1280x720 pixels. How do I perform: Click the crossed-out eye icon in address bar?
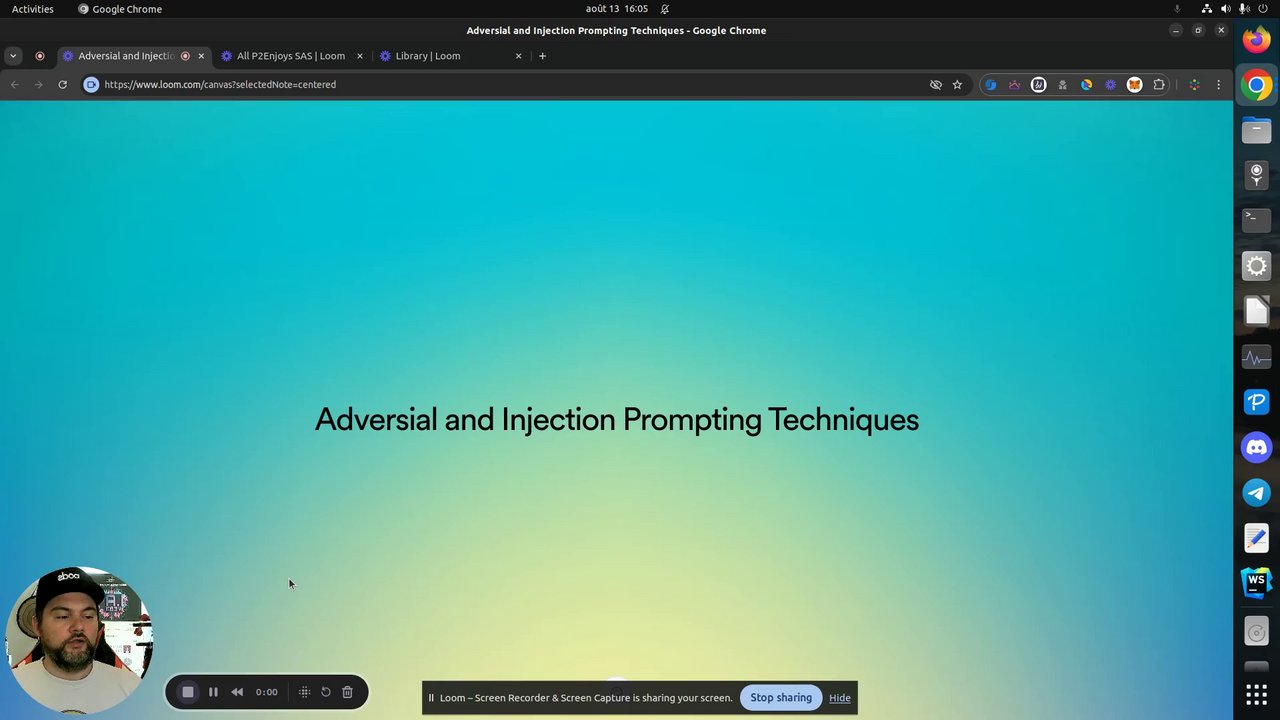[x=936, y=85]
